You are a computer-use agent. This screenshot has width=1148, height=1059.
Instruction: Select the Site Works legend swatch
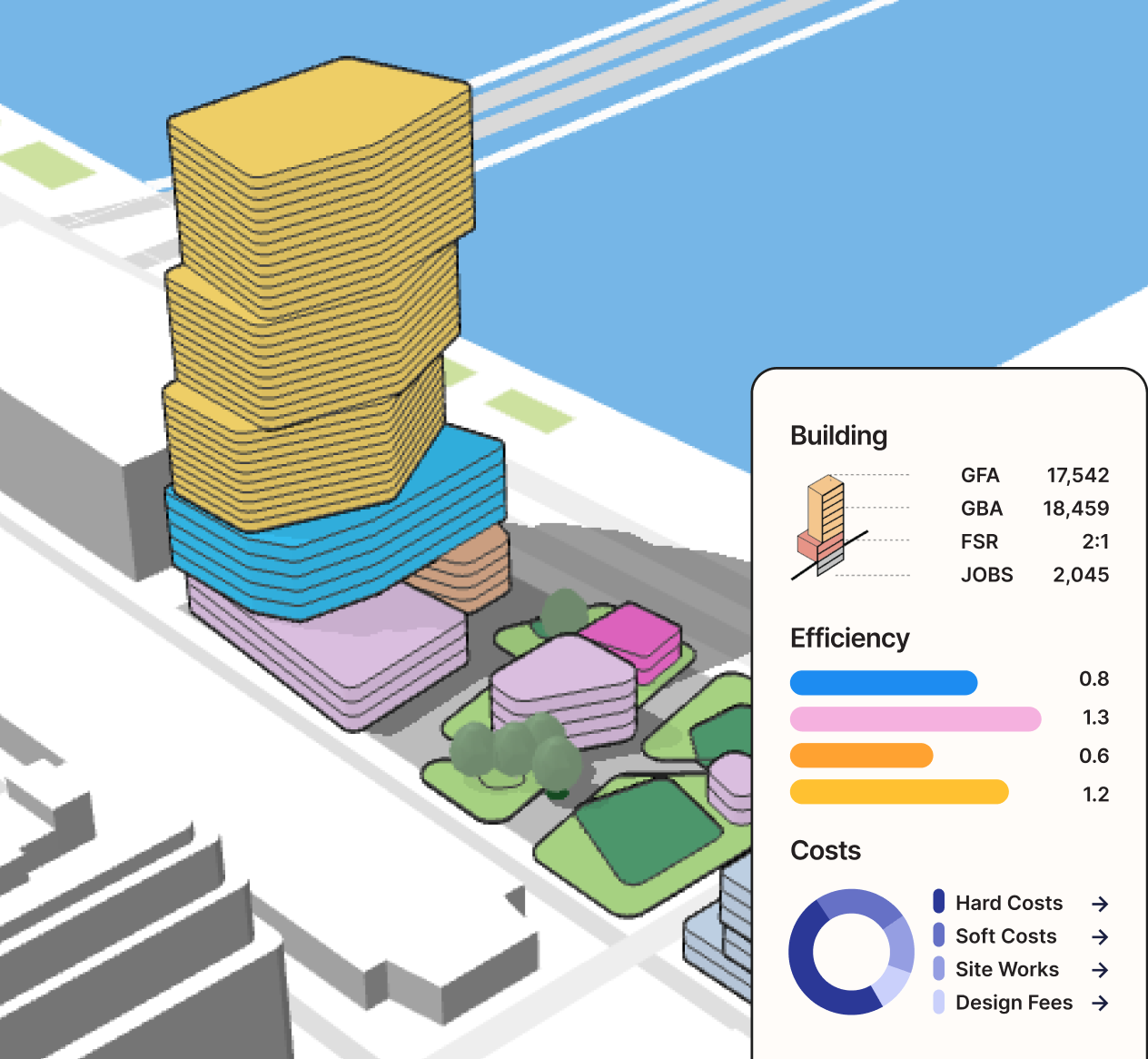939,969
